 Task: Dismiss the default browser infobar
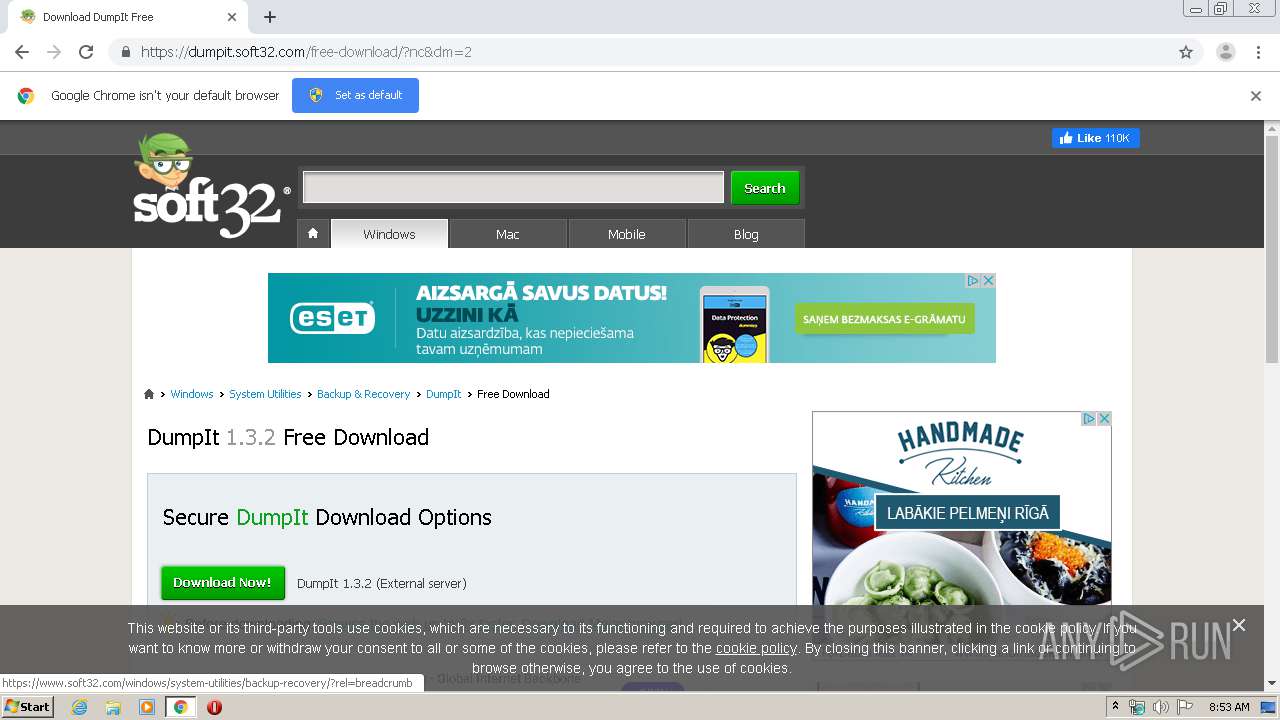click(x=1256, y=96)
